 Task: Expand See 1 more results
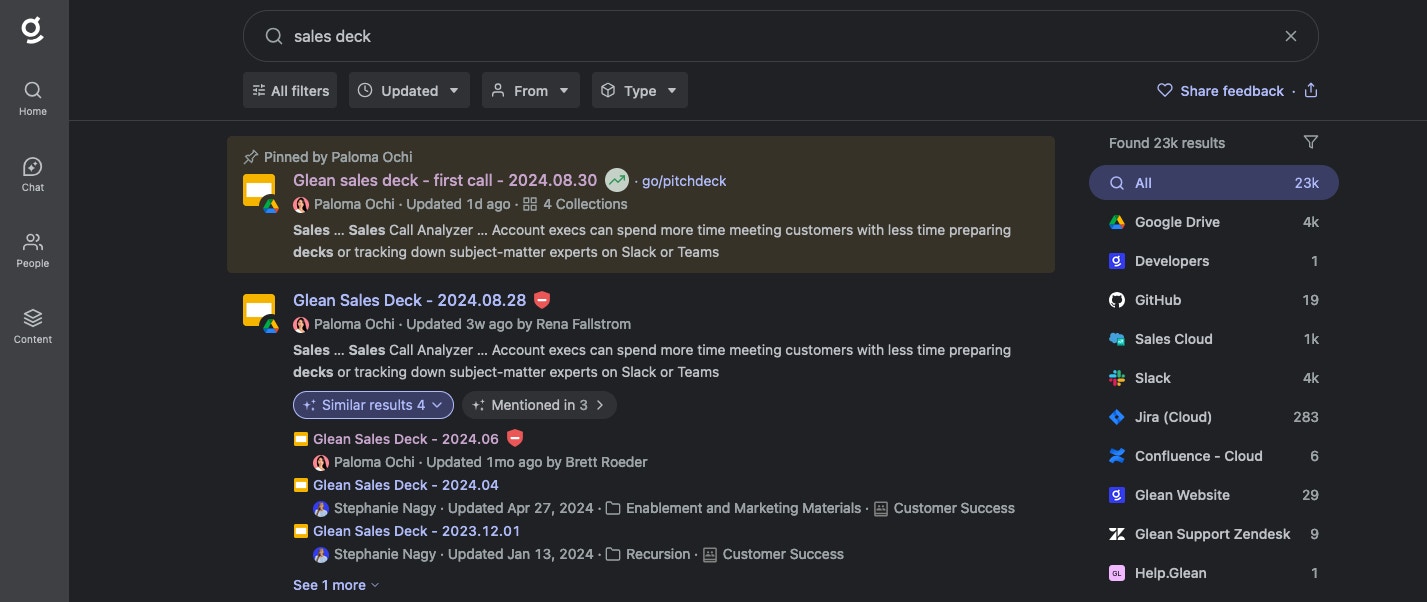point(336,585)
